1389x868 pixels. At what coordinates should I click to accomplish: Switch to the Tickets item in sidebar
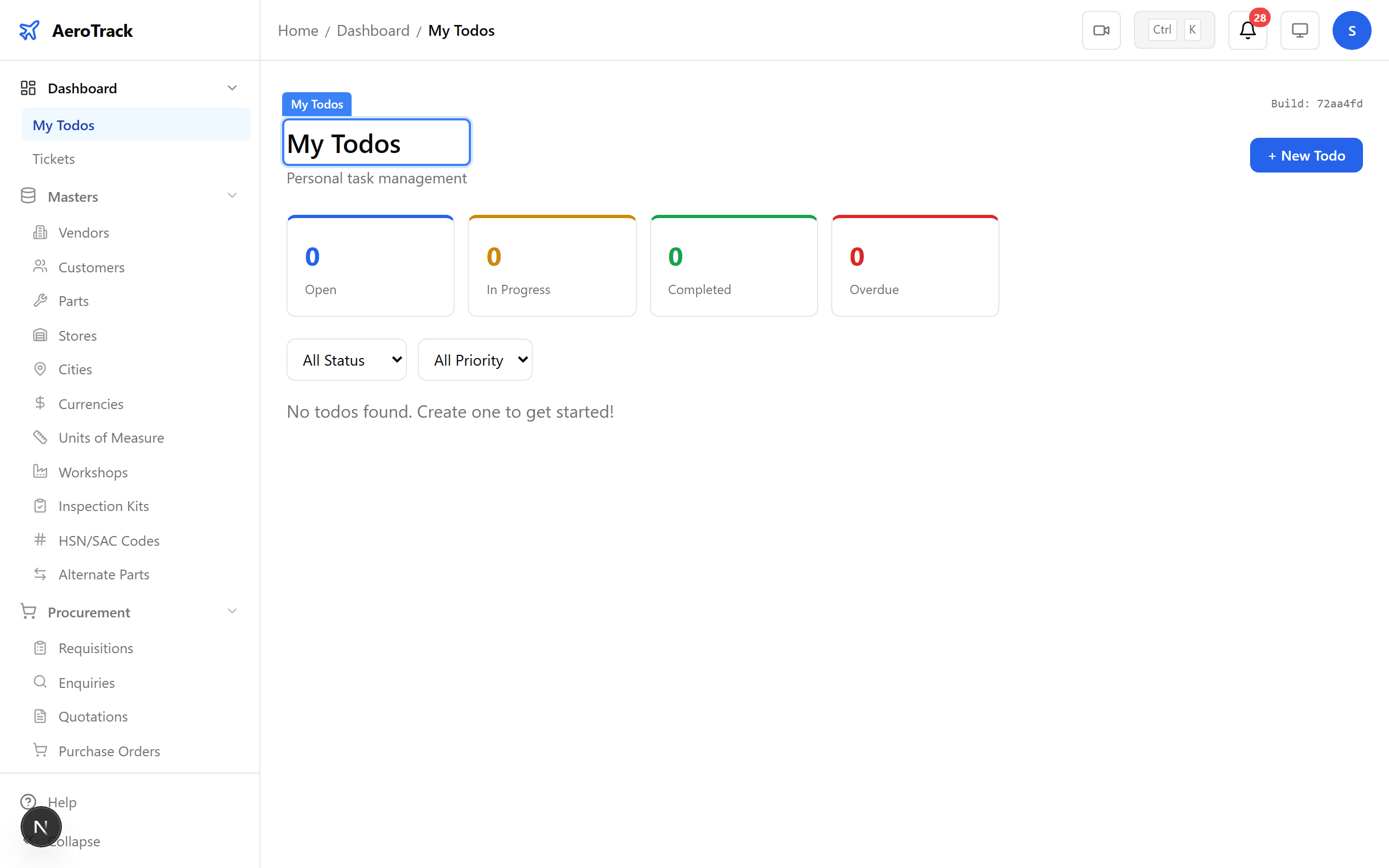coord(54,158)
